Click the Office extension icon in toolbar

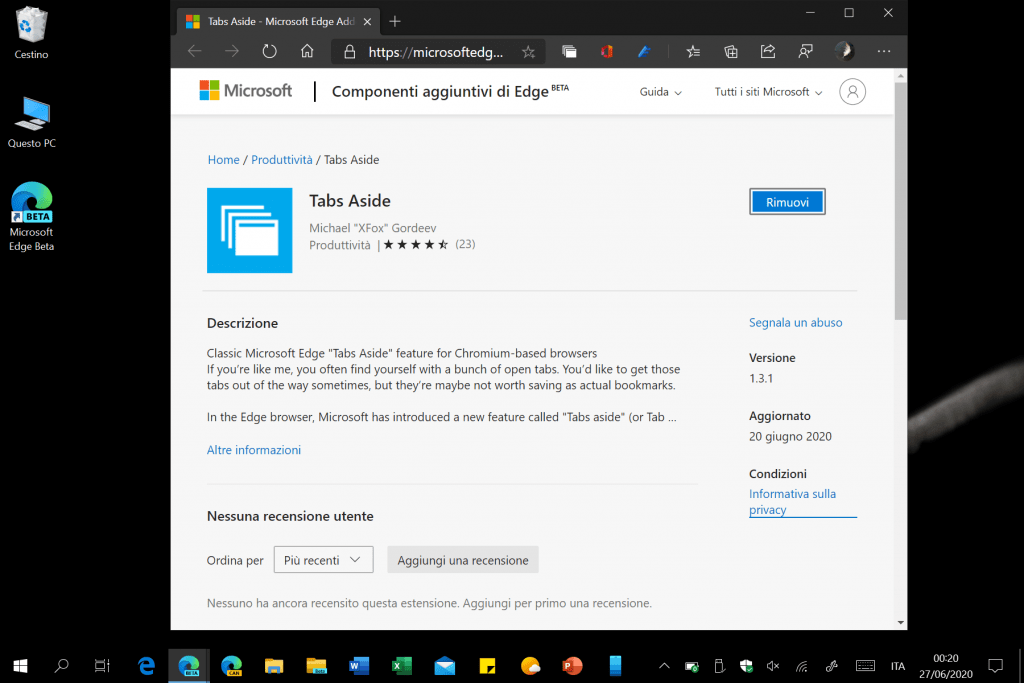tap(606, 51)
